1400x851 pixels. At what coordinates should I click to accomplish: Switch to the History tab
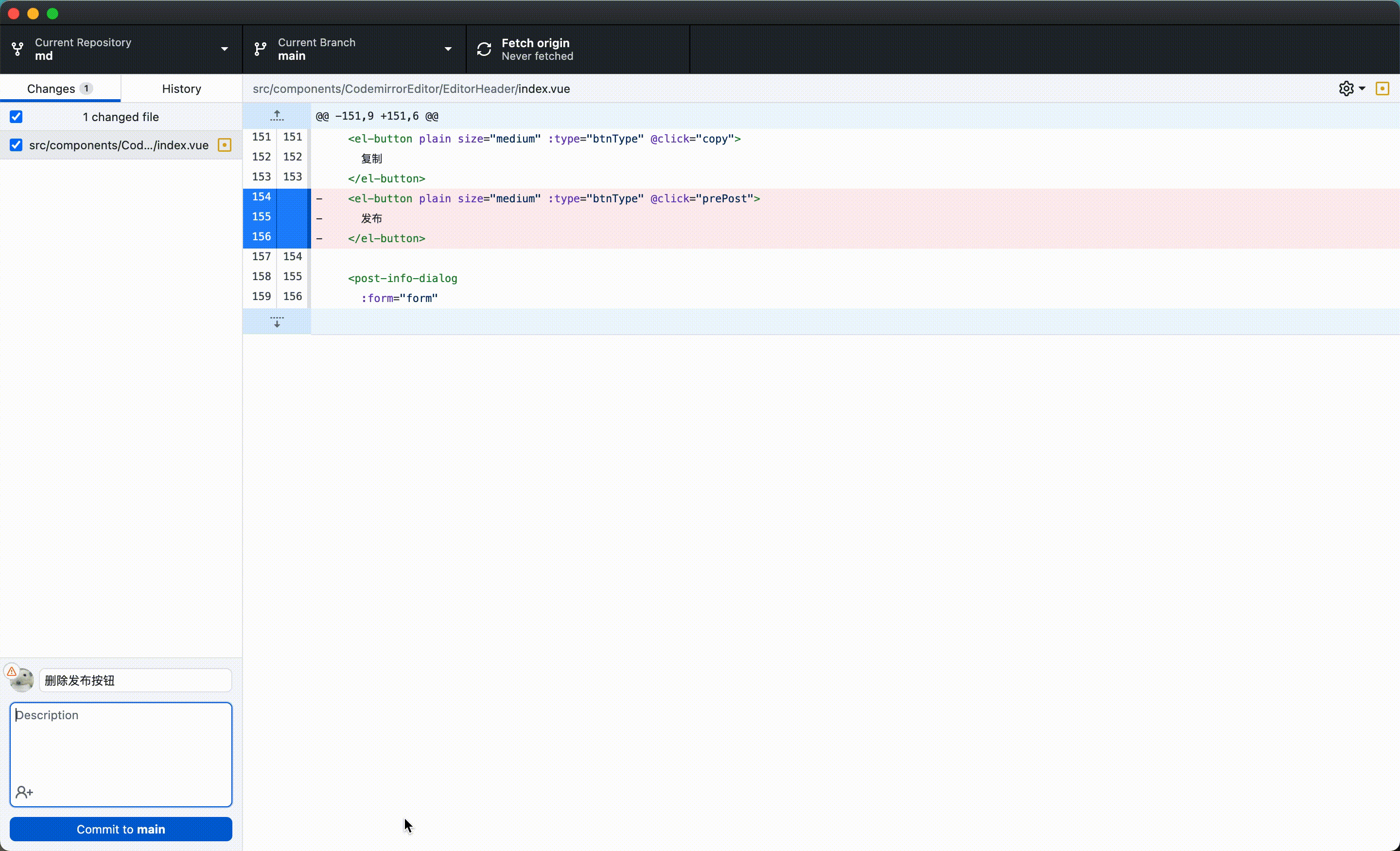pos(181,89)
